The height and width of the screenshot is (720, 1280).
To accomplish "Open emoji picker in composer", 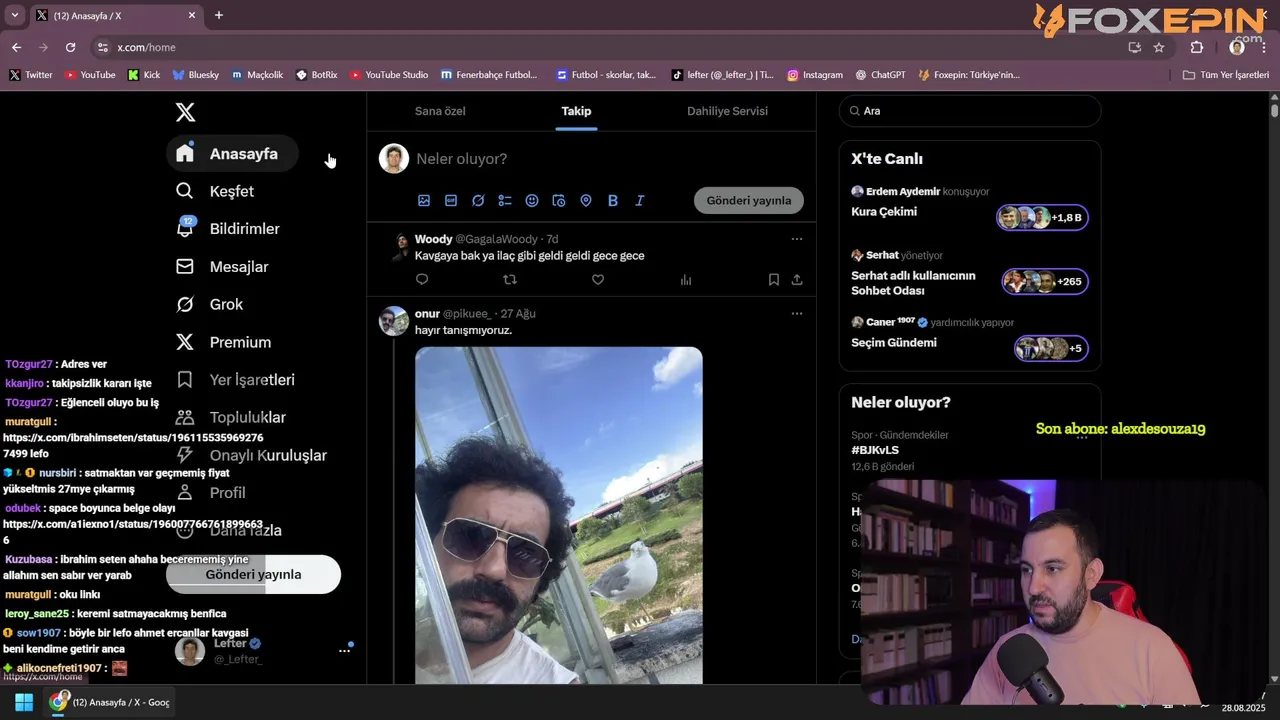I will coord(532,201).
